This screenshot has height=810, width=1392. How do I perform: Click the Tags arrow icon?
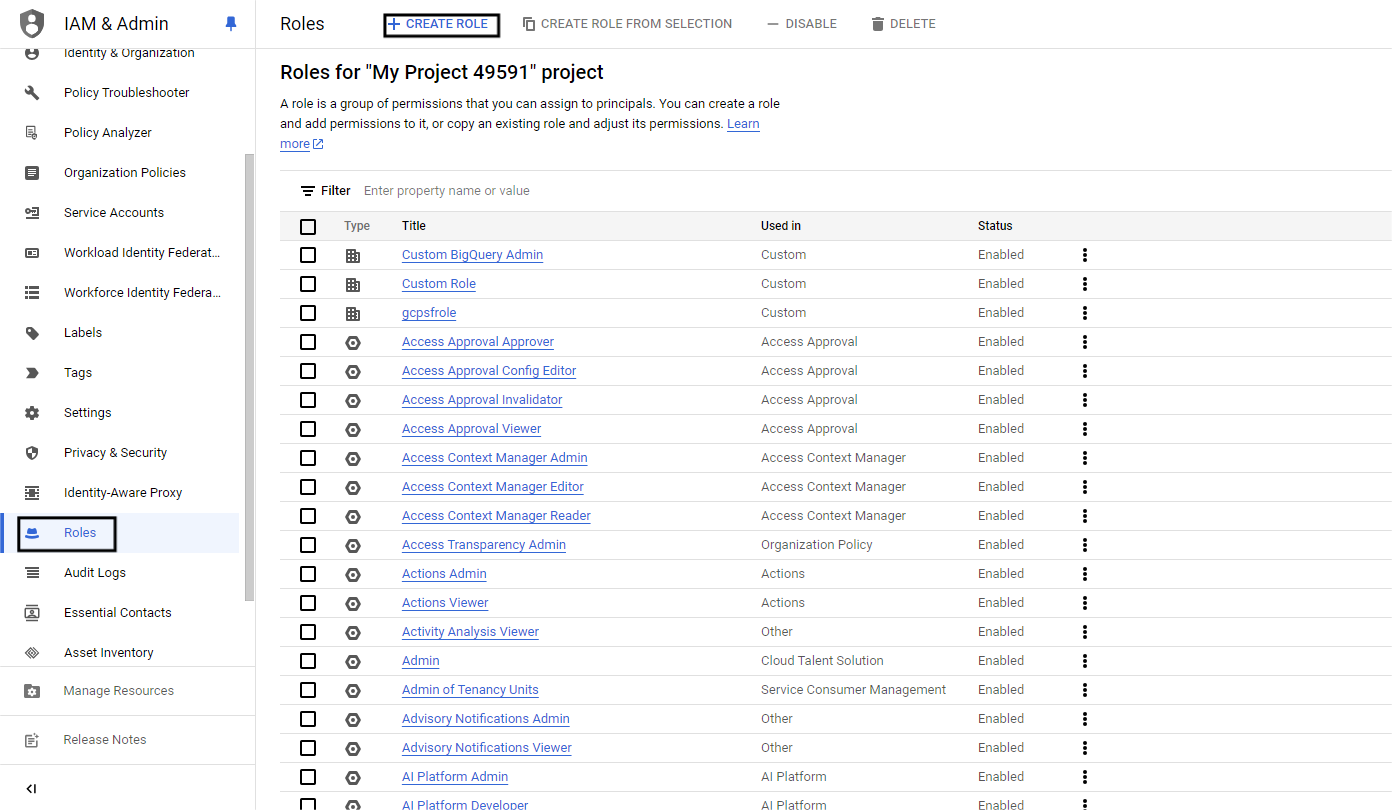[x=32, y=373]
